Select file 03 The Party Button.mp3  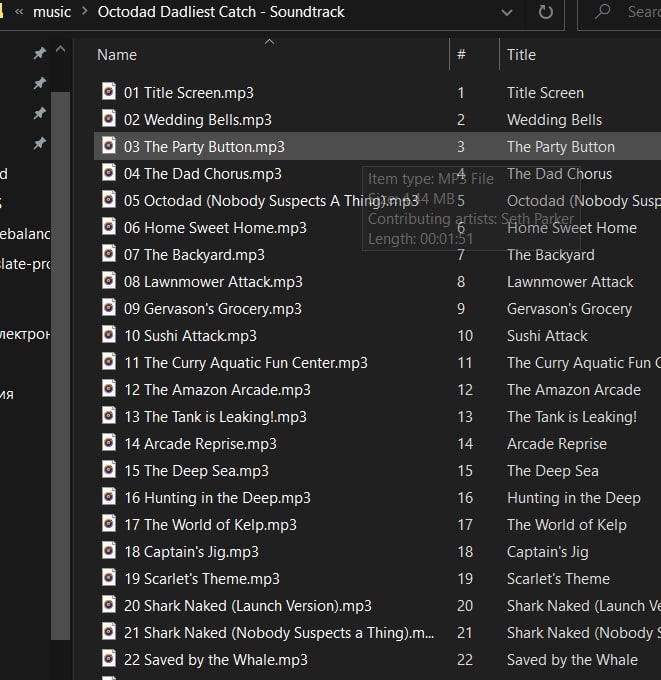coord(204,147)
